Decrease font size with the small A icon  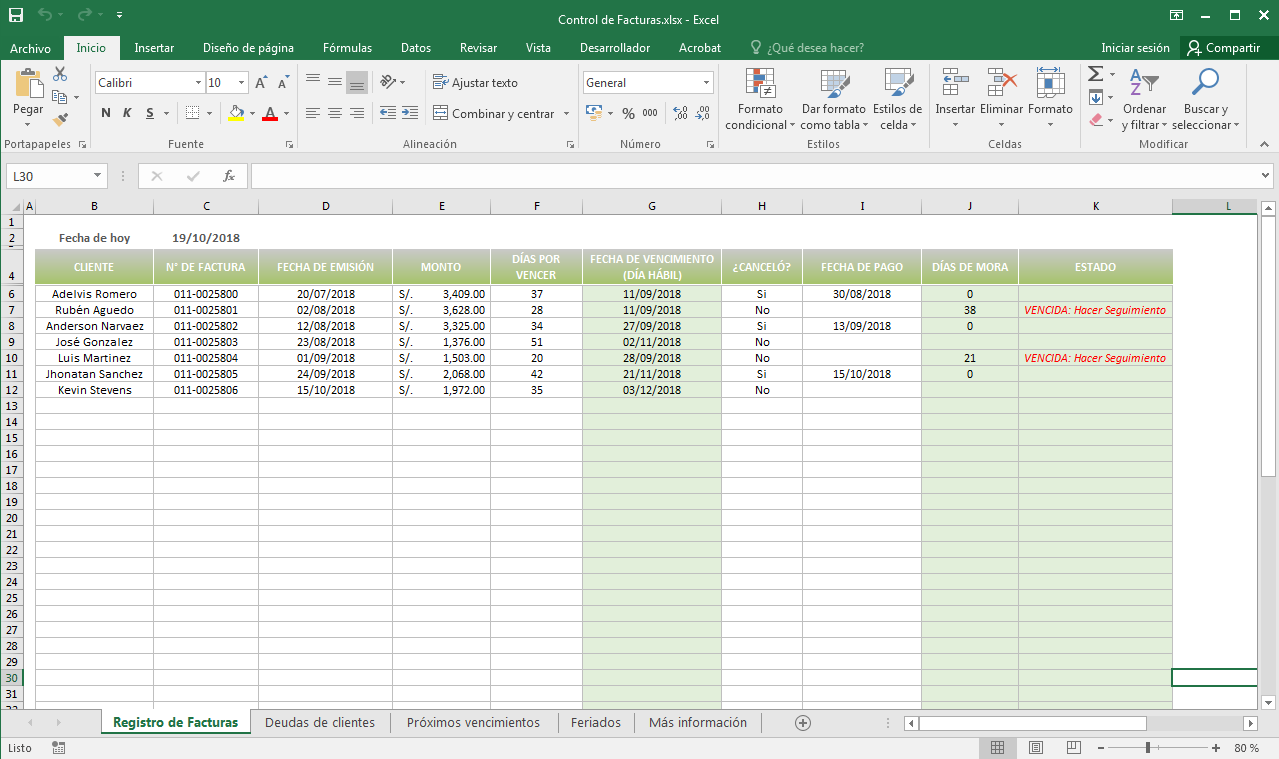coord(283,83)
